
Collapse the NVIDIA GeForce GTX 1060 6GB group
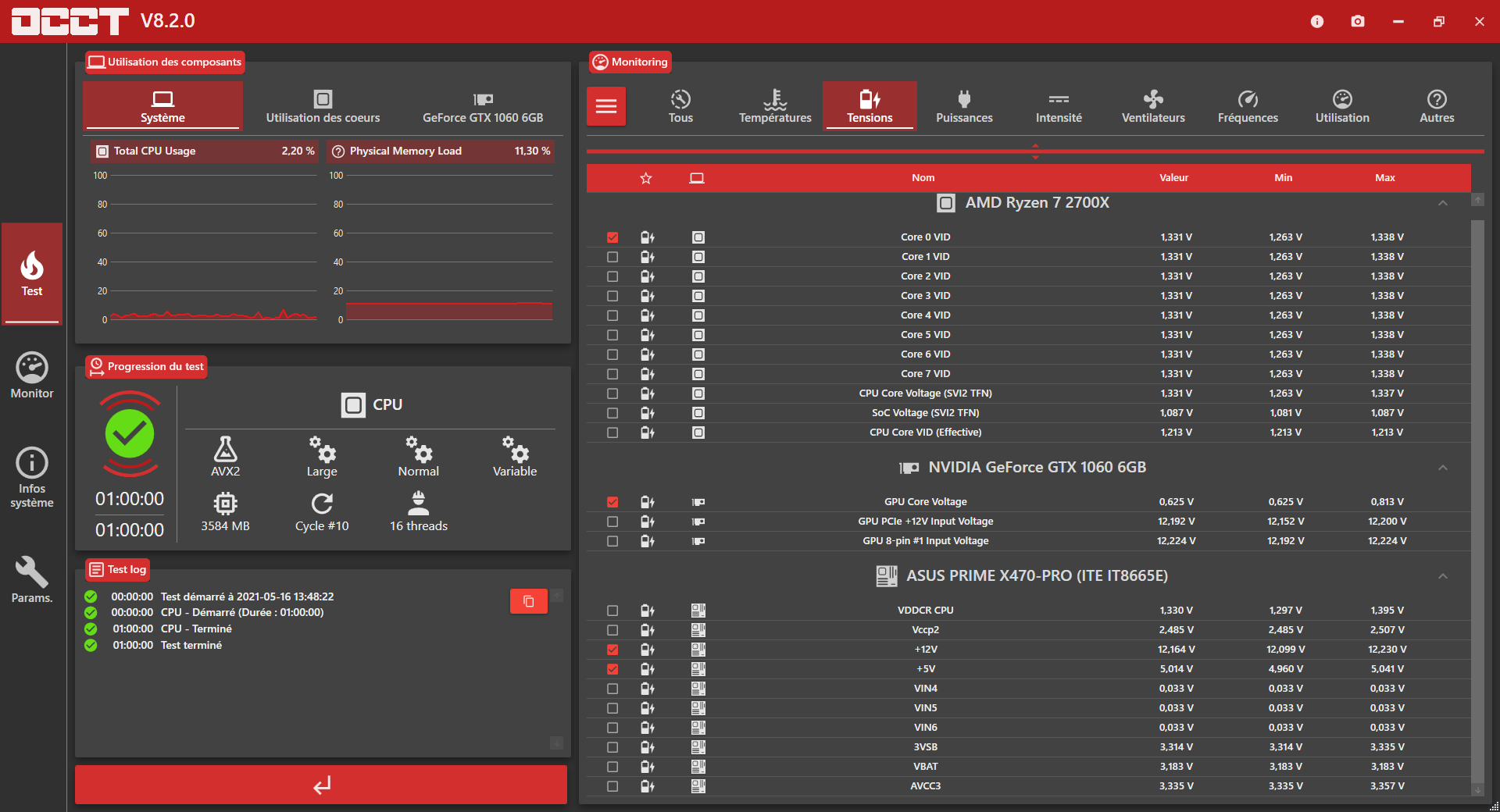(x=1443, y=468)
